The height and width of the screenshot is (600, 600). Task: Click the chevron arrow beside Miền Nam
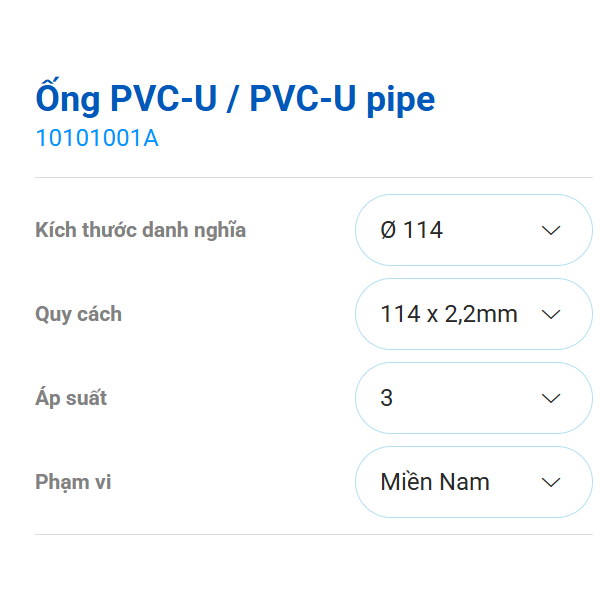(x=550, y=483)
